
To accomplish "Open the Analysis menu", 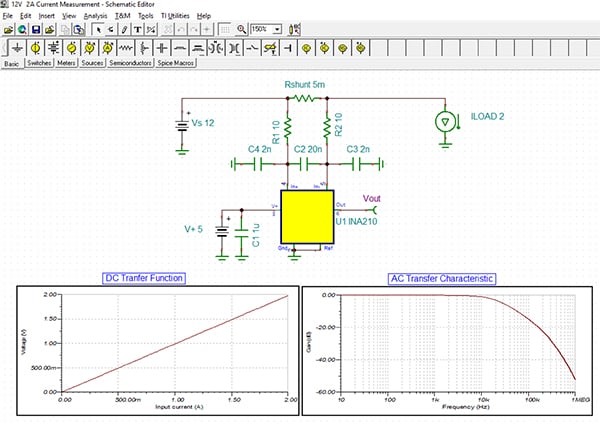I will point(95,16).
